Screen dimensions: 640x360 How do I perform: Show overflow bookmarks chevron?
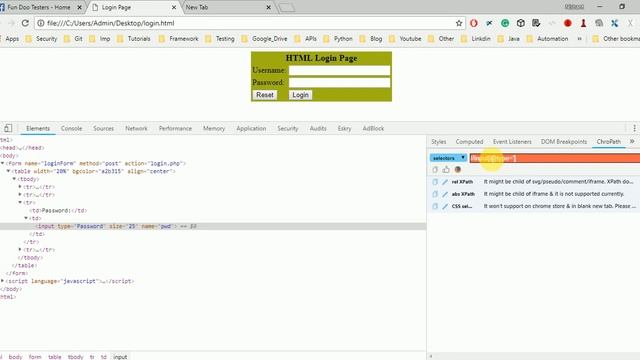tap(579, 39)
